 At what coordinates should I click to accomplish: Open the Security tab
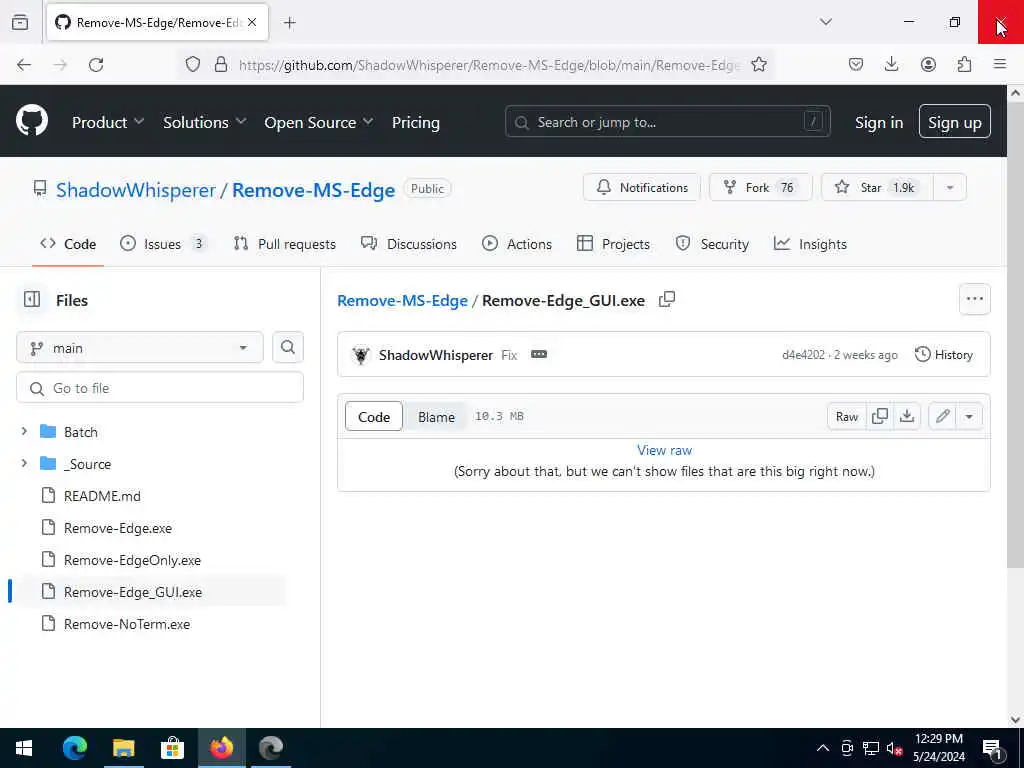712,244
